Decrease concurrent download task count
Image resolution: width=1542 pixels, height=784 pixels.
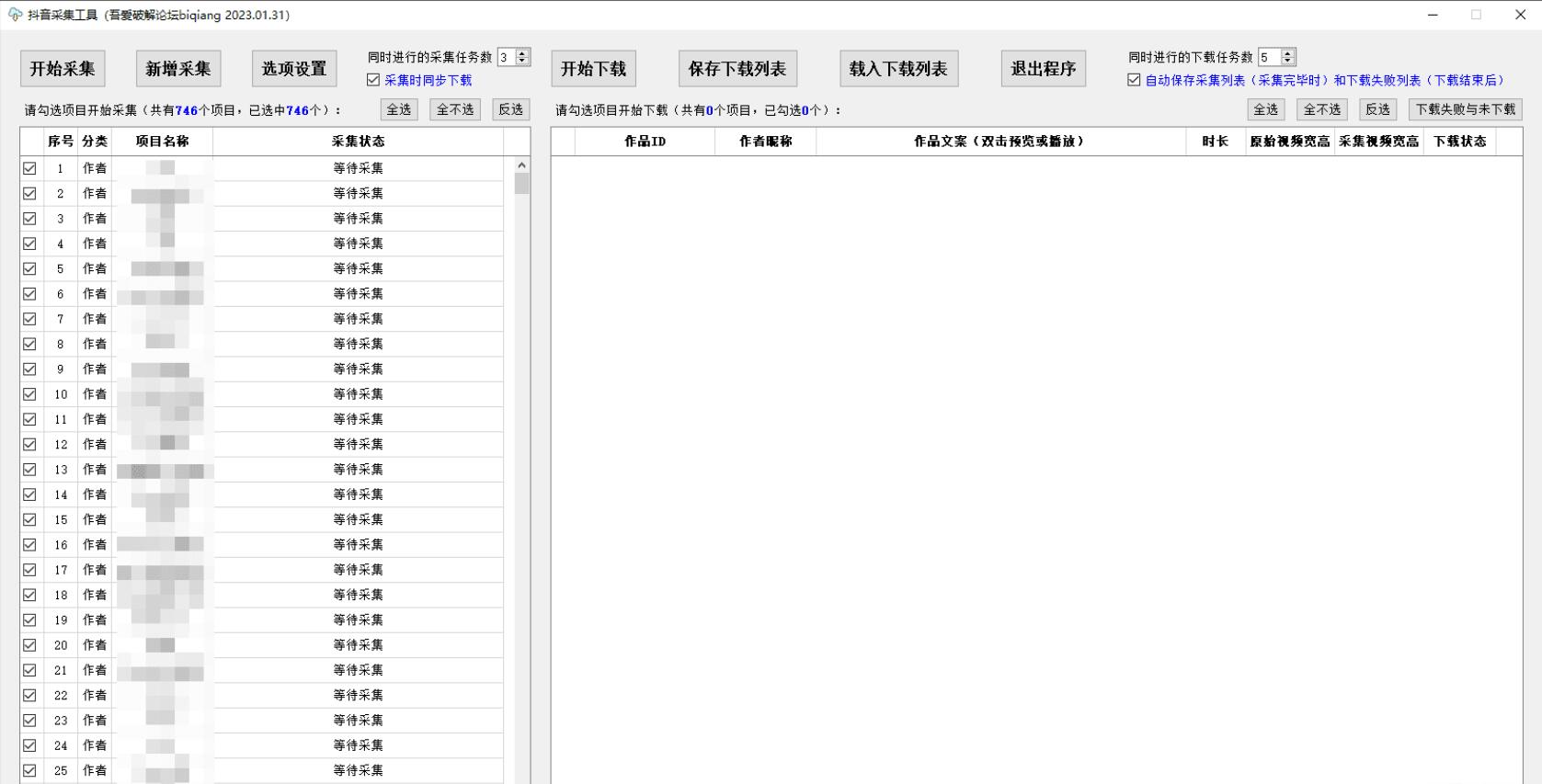pos(1288,61)
